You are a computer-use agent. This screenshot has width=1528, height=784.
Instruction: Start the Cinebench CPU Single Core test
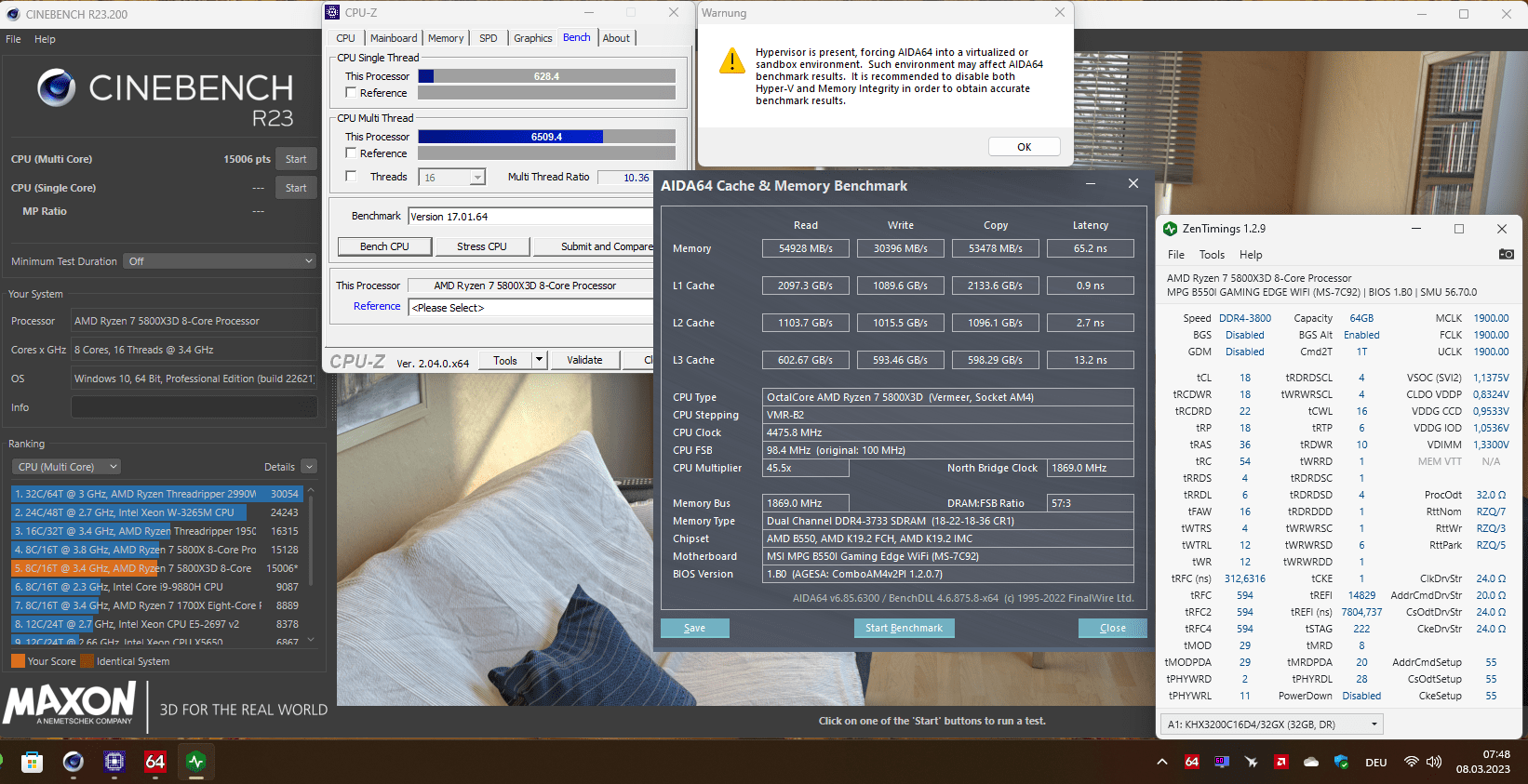pos(296,188)
